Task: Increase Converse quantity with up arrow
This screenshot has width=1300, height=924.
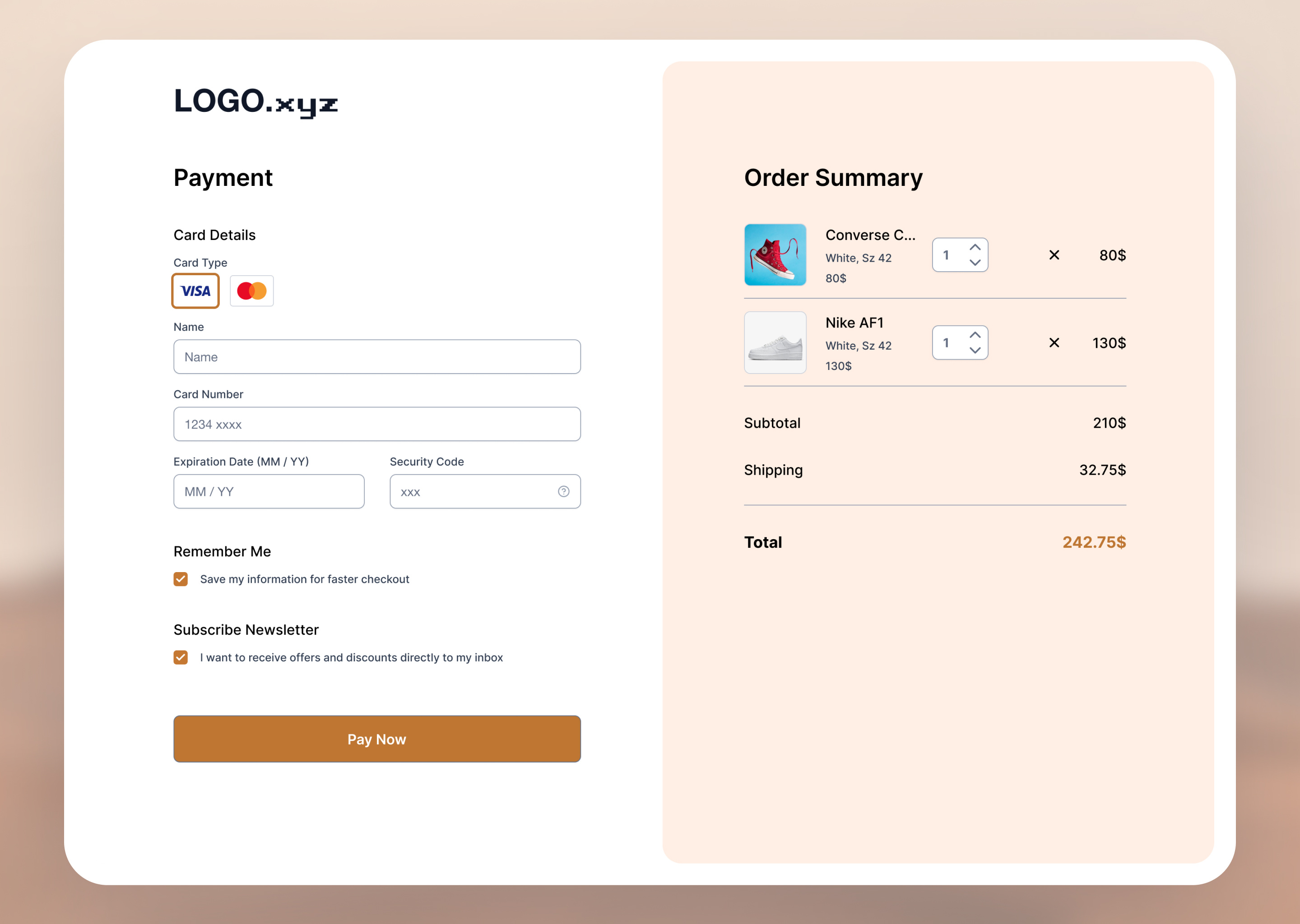Action: (975, 248)
